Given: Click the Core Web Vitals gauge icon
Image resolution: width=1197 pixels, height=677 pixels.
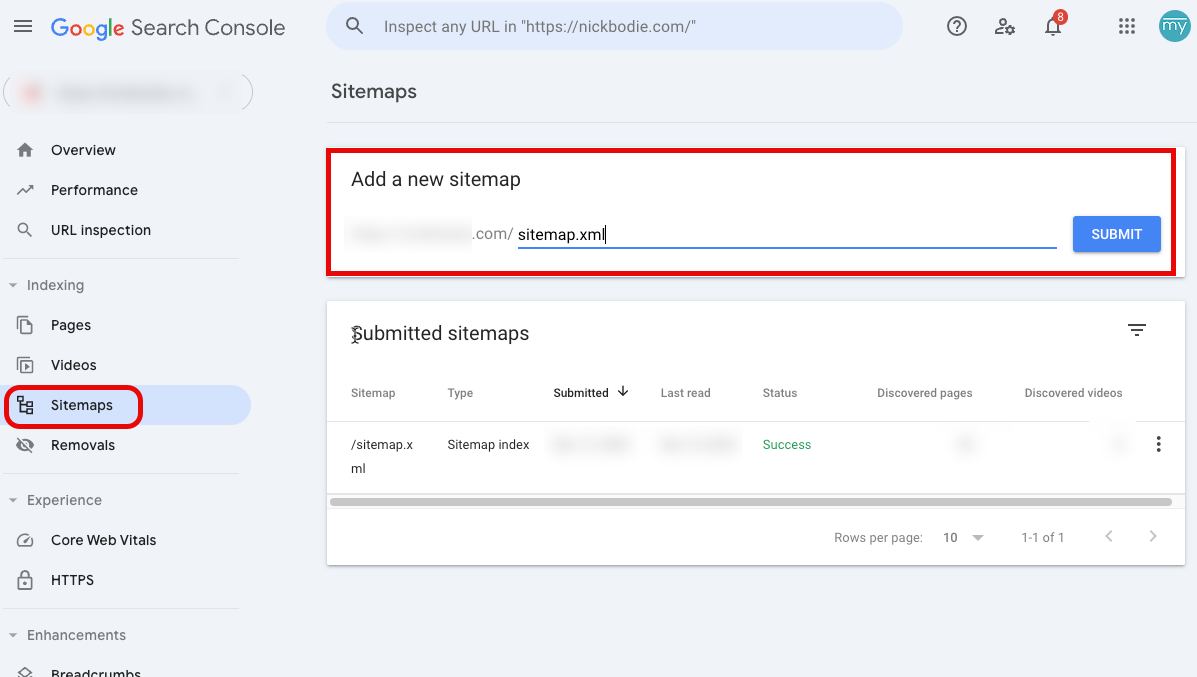Looking at the screenshot, I should 25,540.
